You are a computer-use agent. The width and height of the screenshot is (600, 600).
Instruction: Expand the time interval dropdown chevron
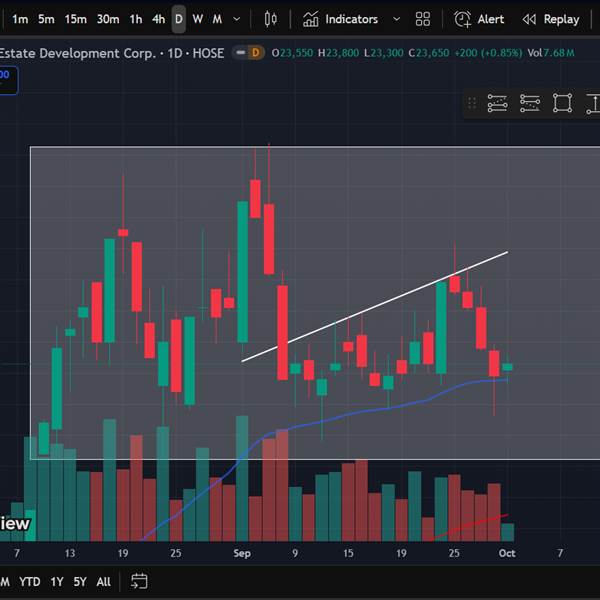(236, 19)
